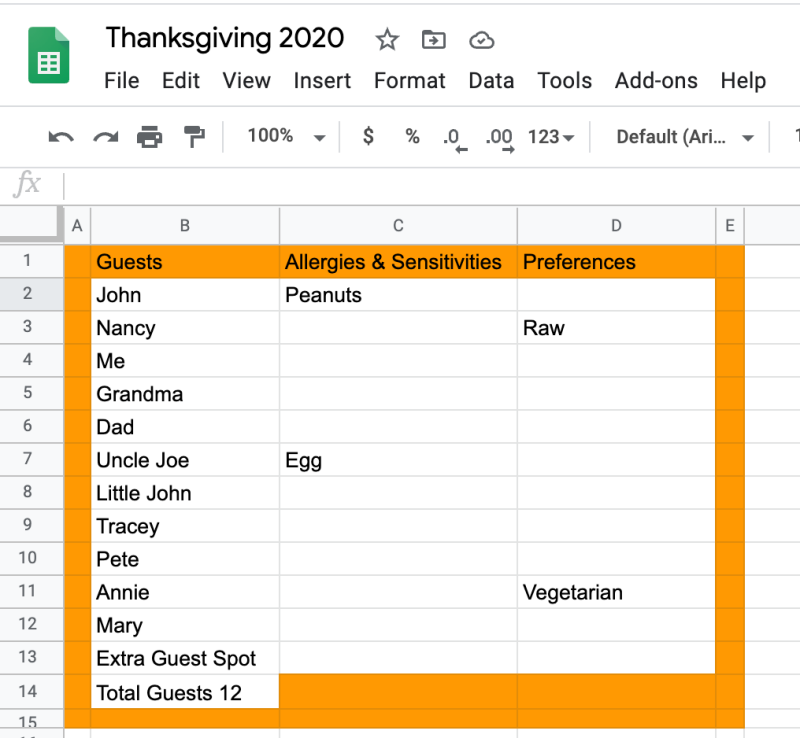Click the Move to folder icon

click(434, 40)
